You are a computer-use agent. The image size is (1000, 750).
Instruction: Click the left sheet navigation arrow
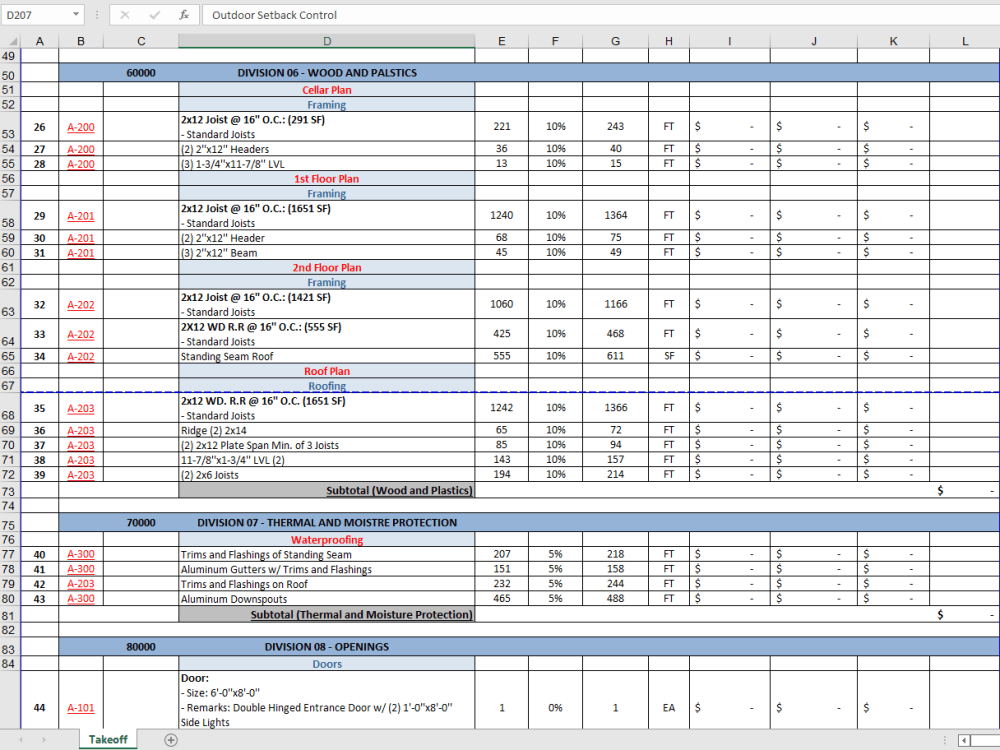coord(22,739)
